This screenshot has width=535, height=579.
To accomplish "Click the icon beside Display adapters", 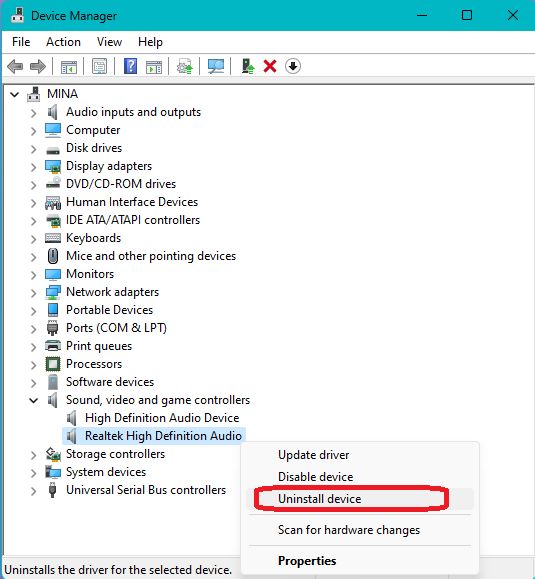I will pyautogui.click(x=53, y=167).
